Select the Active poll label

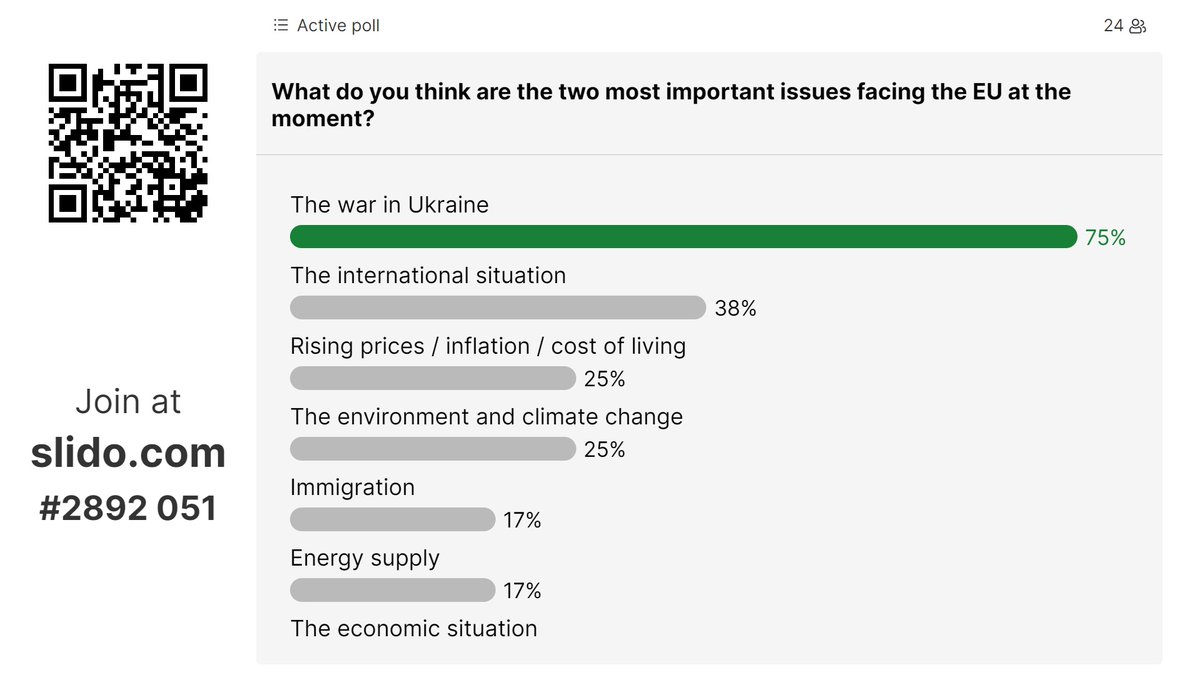tap(338, 25)
